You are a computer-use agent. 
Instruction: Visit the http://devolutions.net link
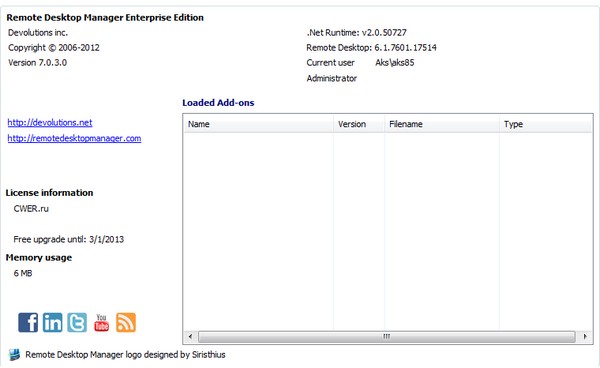pos(50,122)
